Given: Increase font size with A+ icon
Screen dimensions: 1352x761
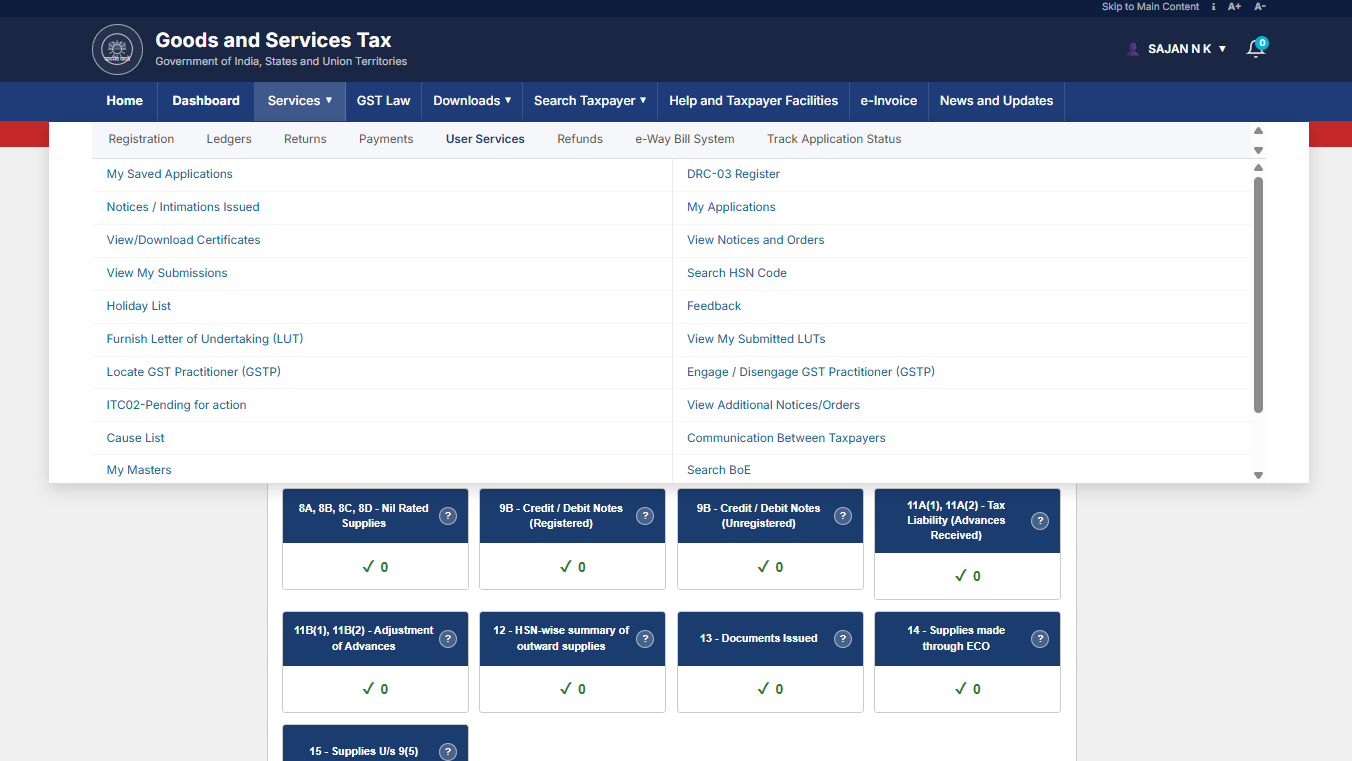Looking at the screenshot, I should coord(1235,7).
